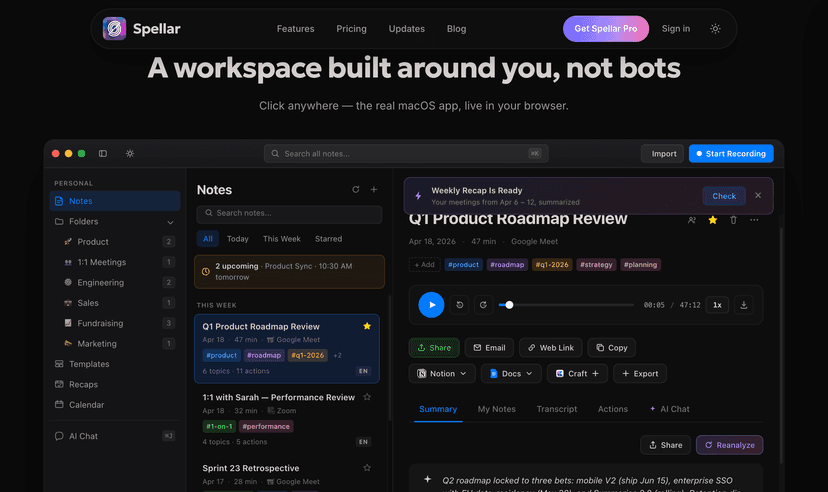Screen dimensions: 828x492
Task: Open the more options ellipsis menu
Action: pos(754,220)
